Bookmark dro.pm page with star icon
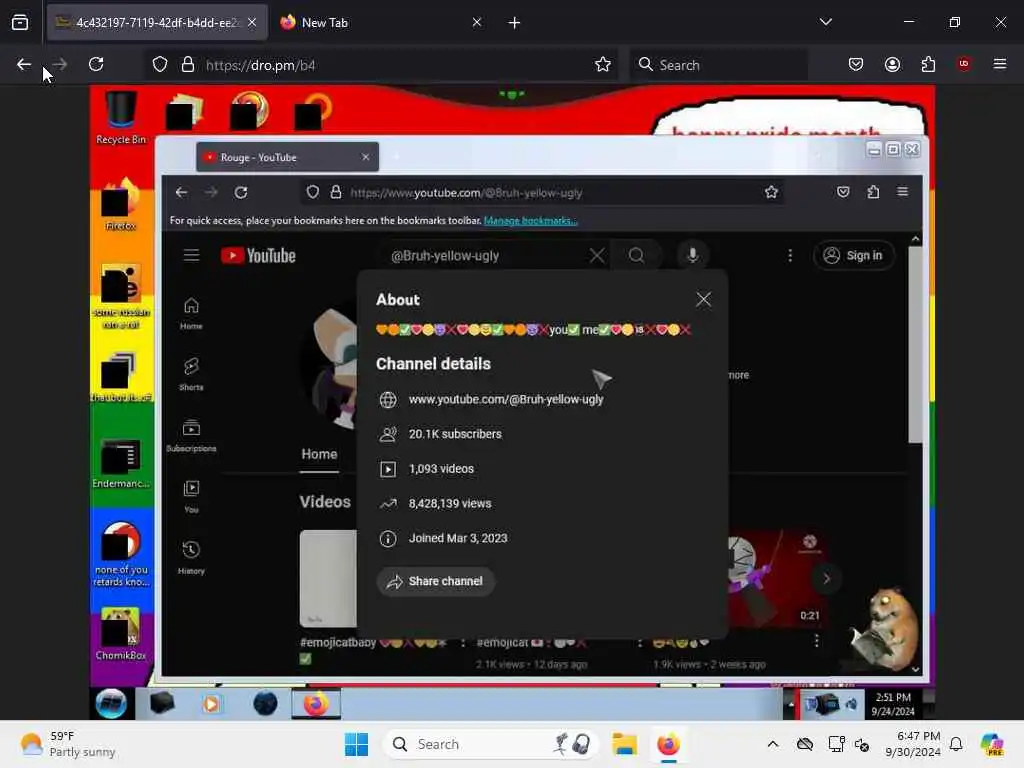Screen dimensions: 1024x768 click(603, 65)
